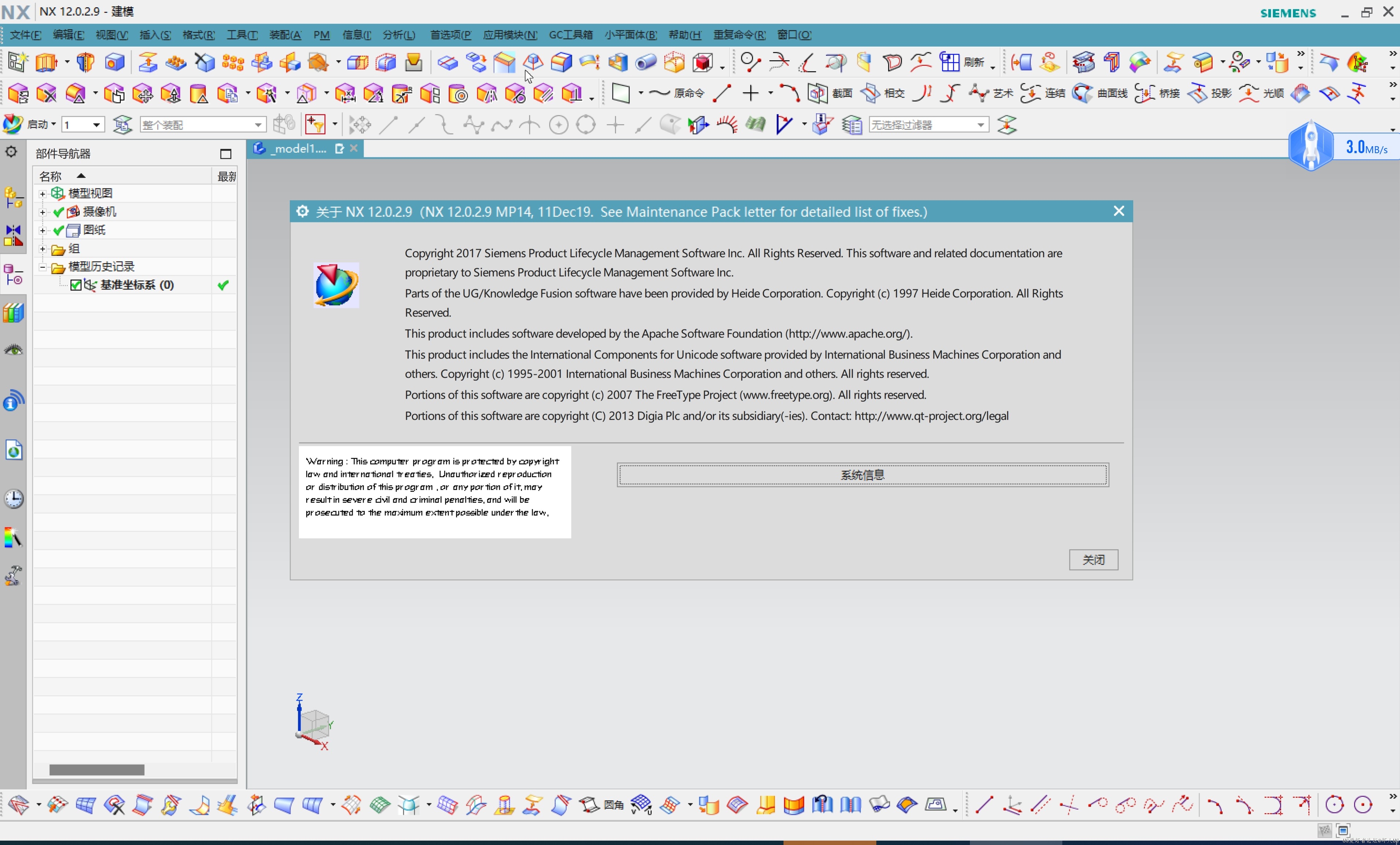Open the 插入(S) menu
The image size is (1400, 845).
155,35
